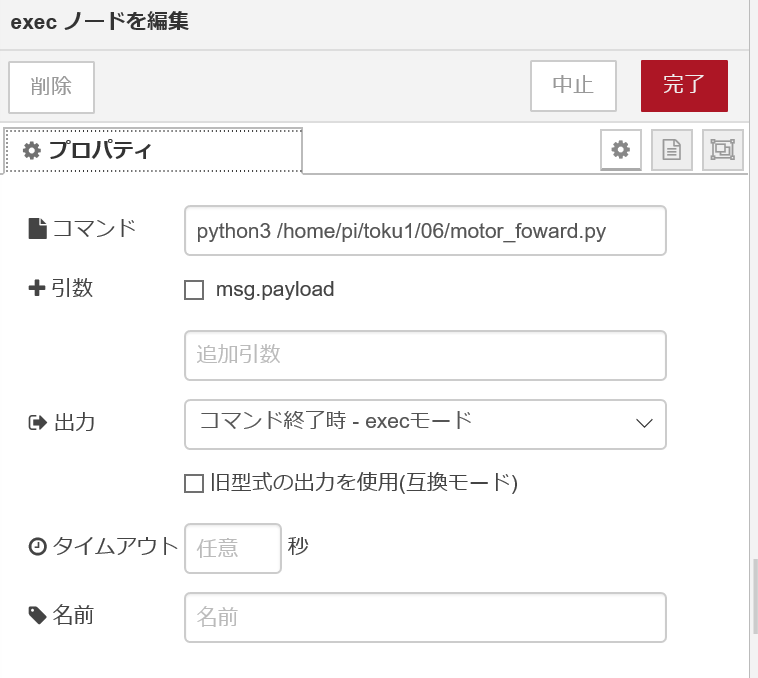758x678 pixels.
Task: Click the file icon beside コマンド label
Action: pos(37,229)
